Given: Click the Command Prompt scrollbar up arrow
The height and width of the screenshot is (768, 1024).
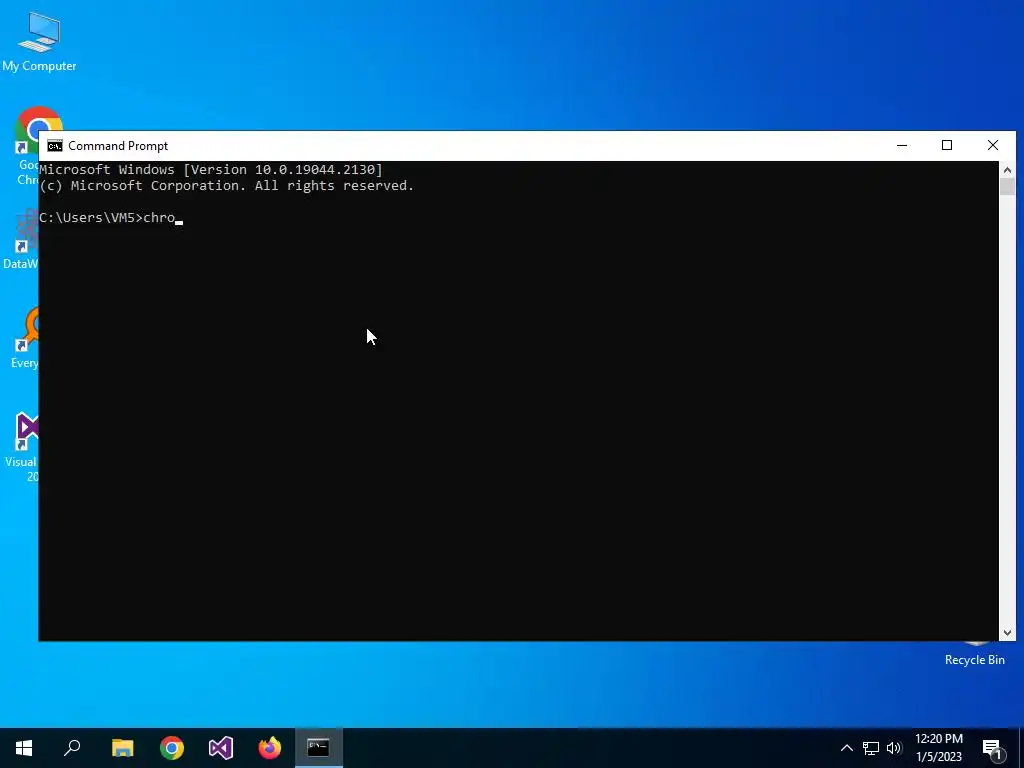Looking at the screenshot, I should tap(1007, 170).
